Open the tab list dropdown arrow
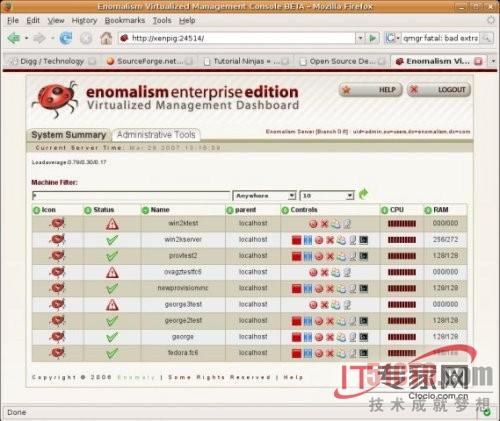This screenshot has width=500, height=421. 493,61
